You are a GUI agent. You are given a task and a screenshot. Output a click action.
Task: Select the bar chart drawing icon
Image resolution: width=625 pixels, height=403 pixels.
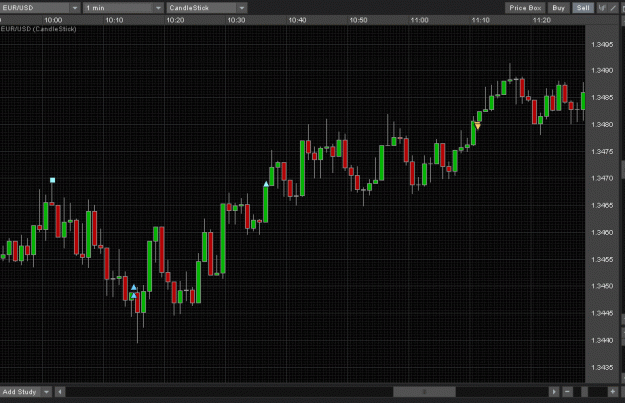pyautogui.click(x=602, y=8)
